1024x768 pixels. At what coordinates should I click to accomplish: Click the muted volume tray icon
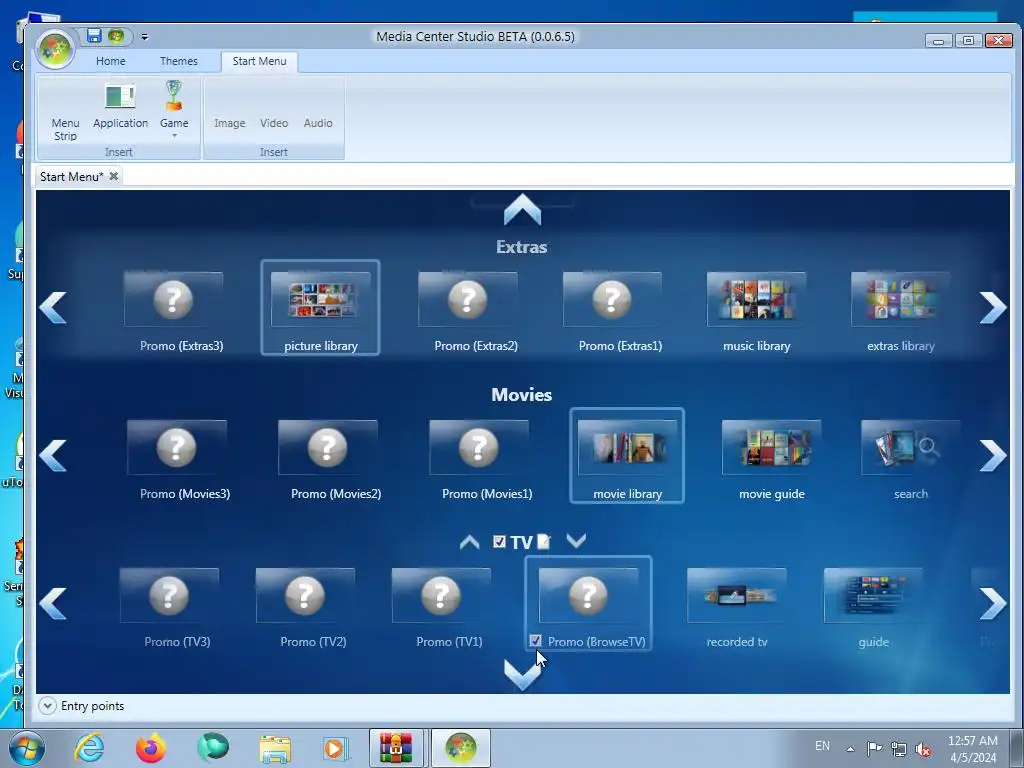923,749
